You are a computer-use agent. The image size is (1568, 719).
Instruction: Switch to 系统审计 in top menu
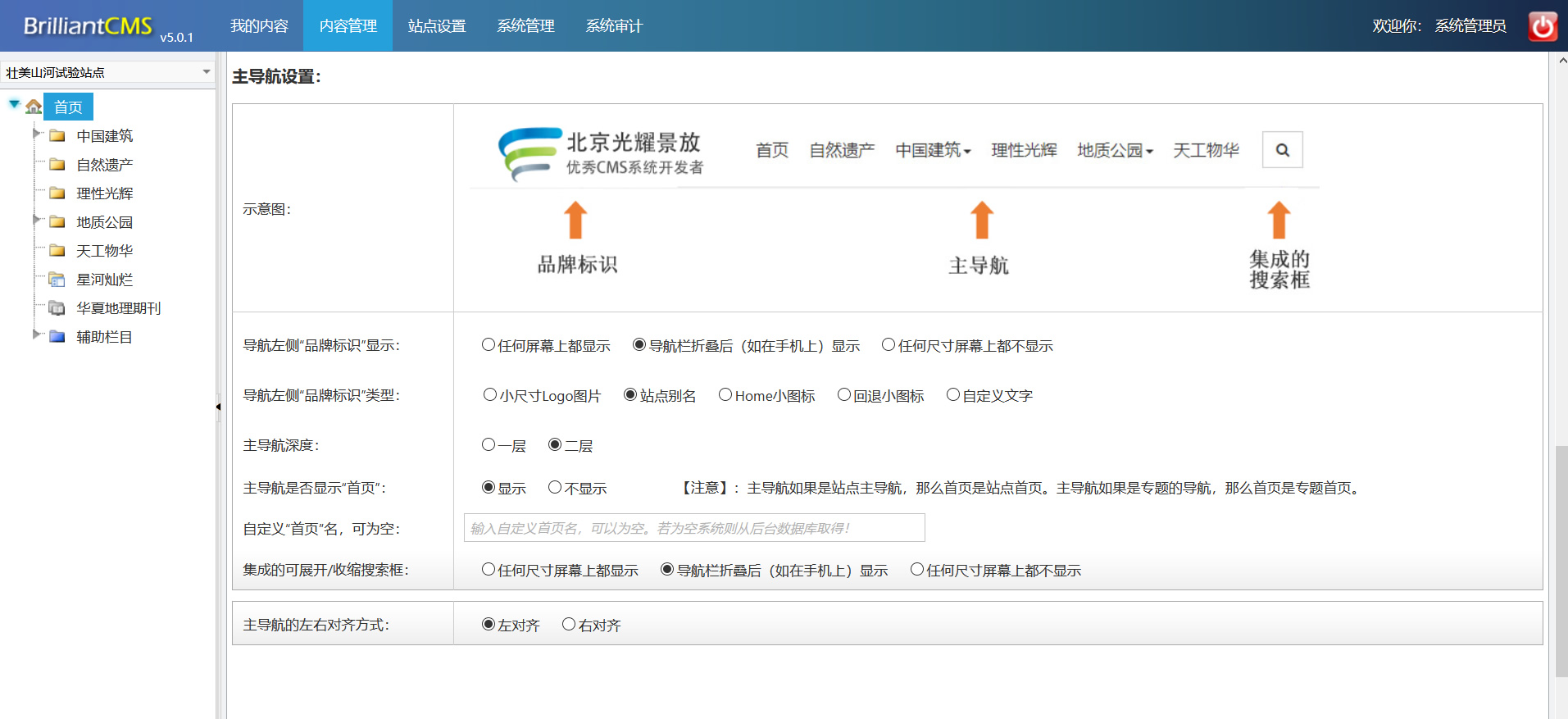point(614,26)
